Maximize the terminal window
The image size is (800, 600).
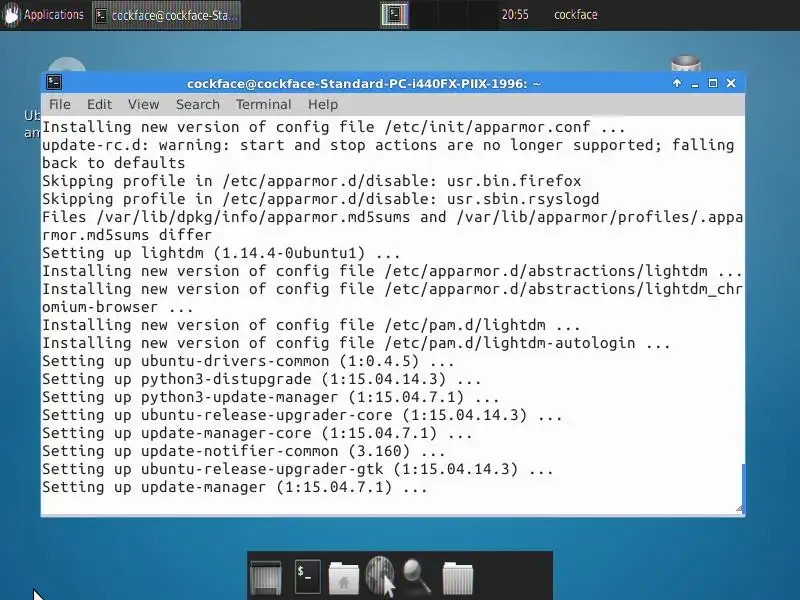pos(713,83)
